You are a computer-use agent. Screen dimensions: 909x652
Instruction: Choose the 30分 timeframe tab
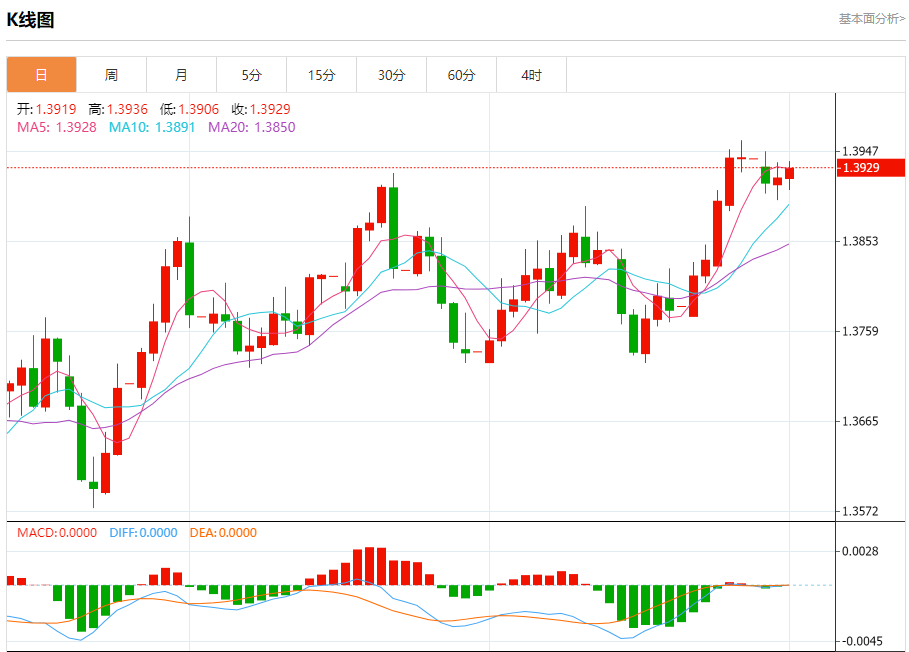[391, 75]
